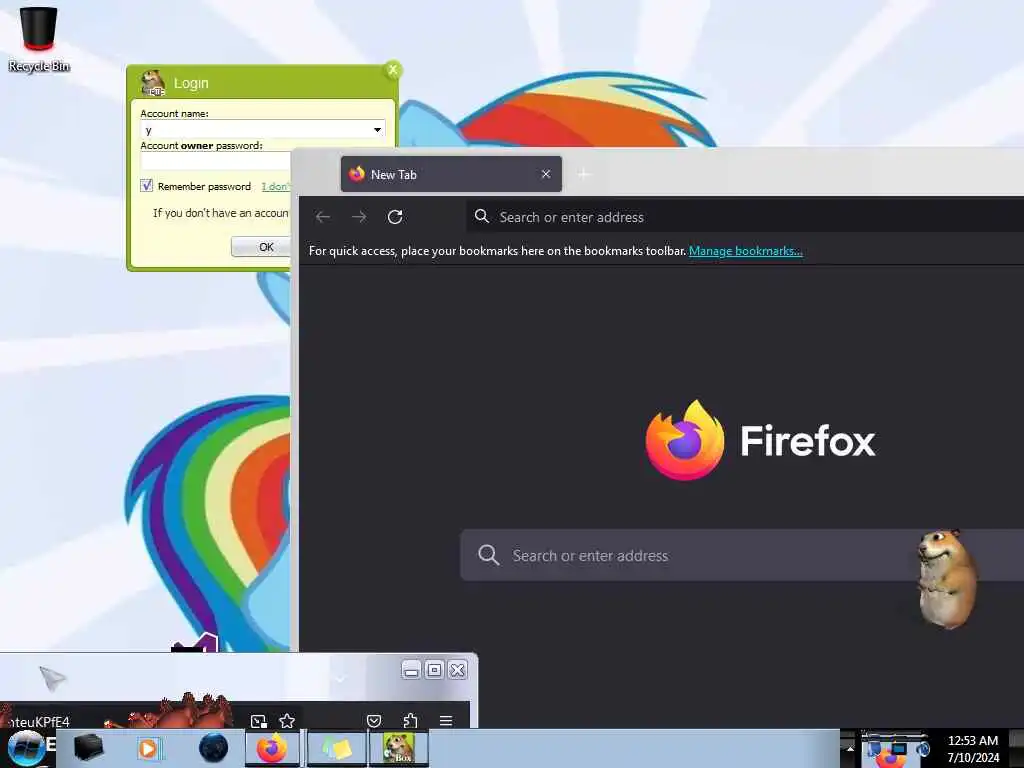Open the sticky notes taskbar button

click(x=336, y=748)
